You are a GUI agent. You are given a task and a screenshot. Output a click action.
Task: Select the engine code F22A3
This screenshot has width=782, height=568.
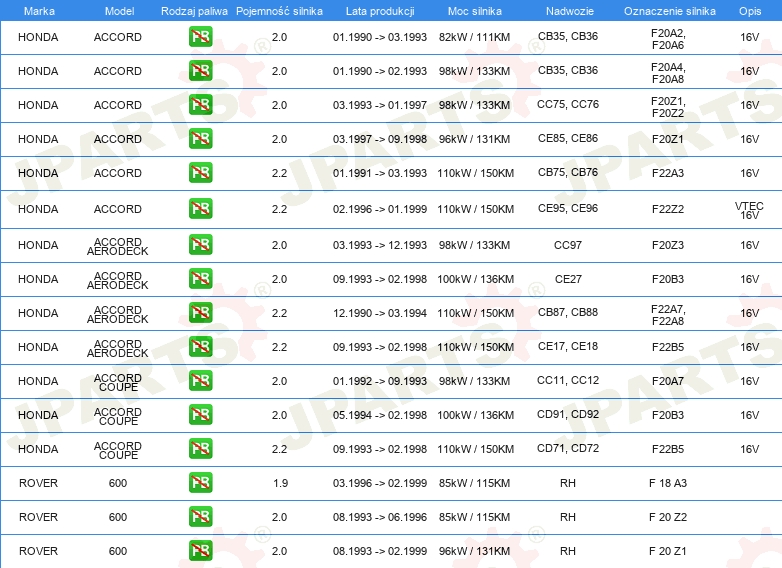coord(668,173)
